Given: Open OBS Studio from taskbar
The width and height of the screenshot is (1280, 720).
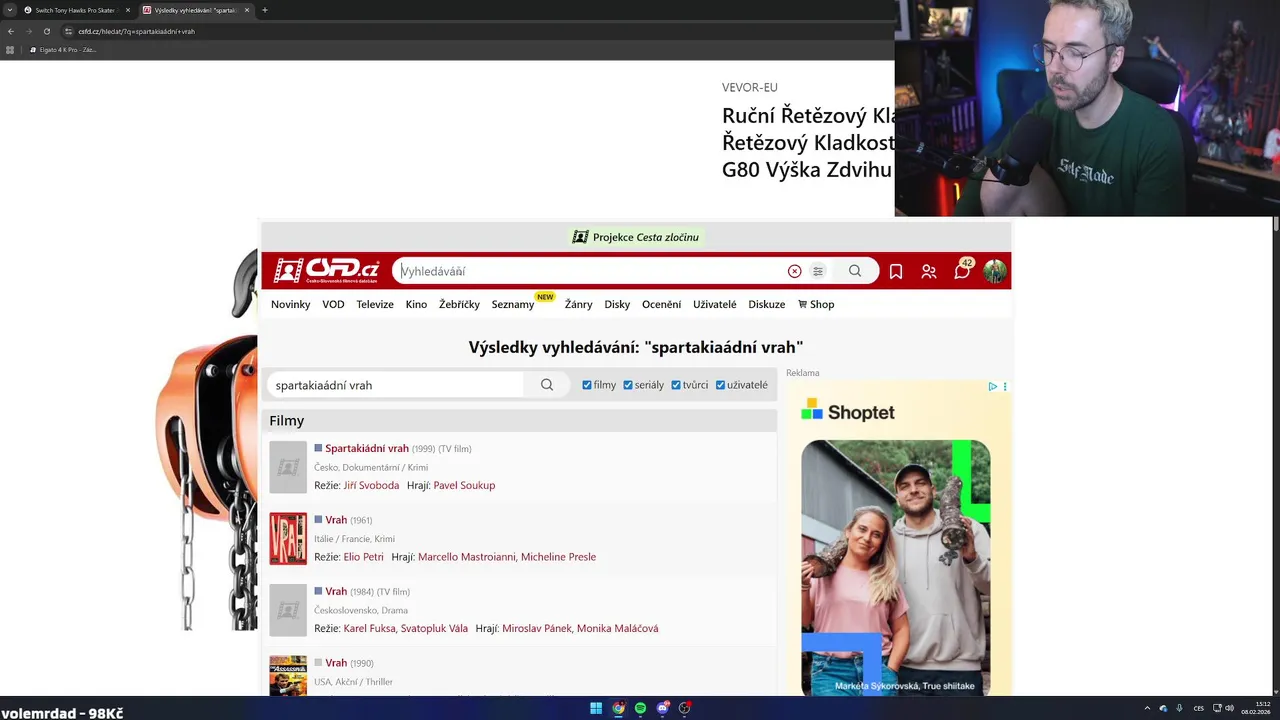Looking at the screenshot, I should pos(684,708).
